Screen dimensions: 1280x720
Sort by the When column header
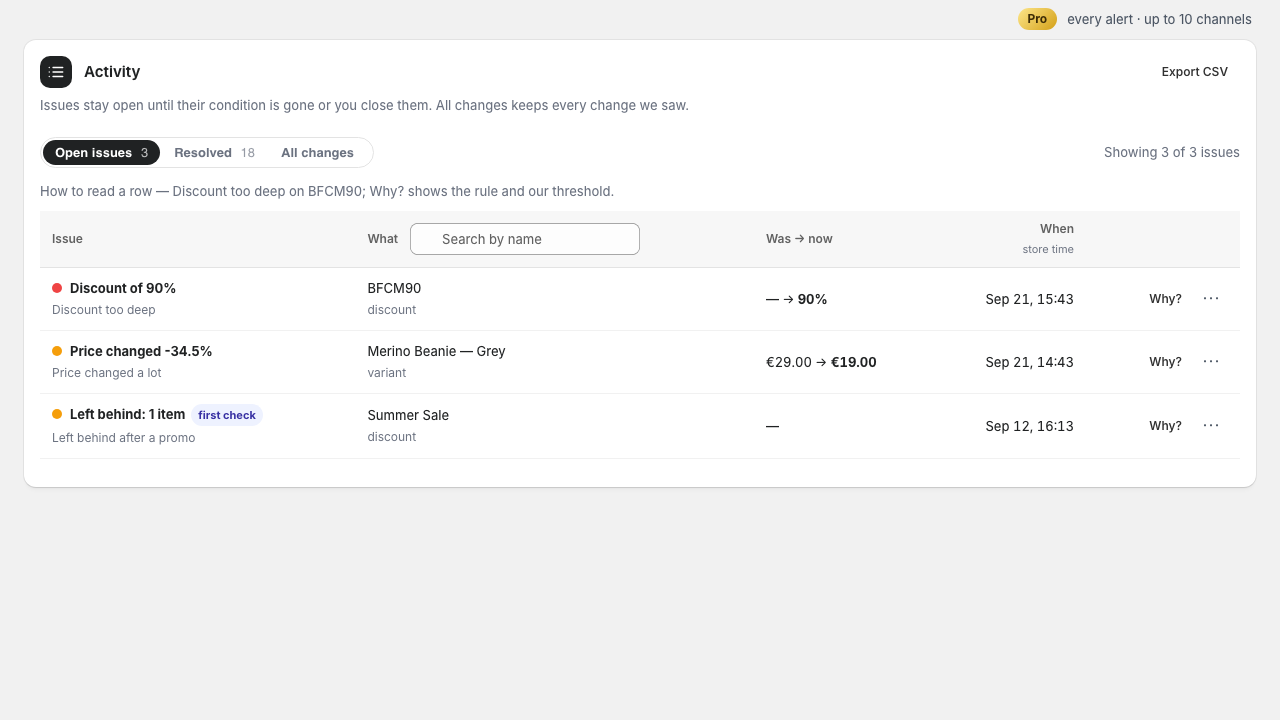click(x=1056, y=229)
